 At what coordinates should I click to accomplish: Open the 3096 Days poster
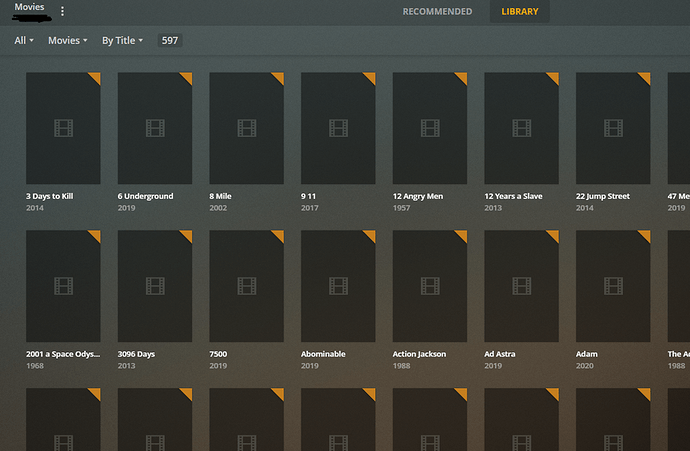[155, 286]
